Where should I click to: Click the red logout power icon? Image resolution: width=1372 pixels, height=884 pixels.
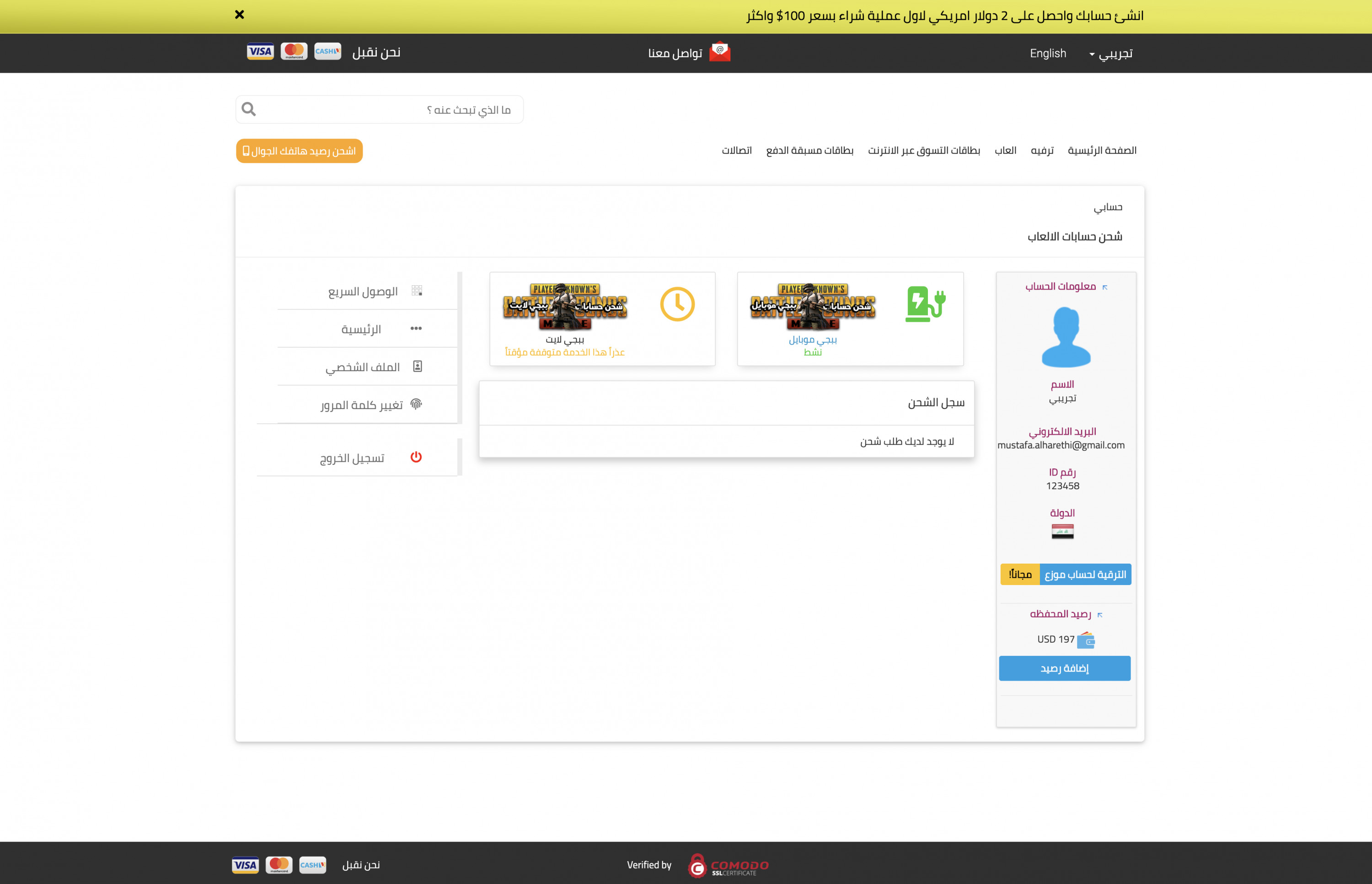click(x=416, y=457)
